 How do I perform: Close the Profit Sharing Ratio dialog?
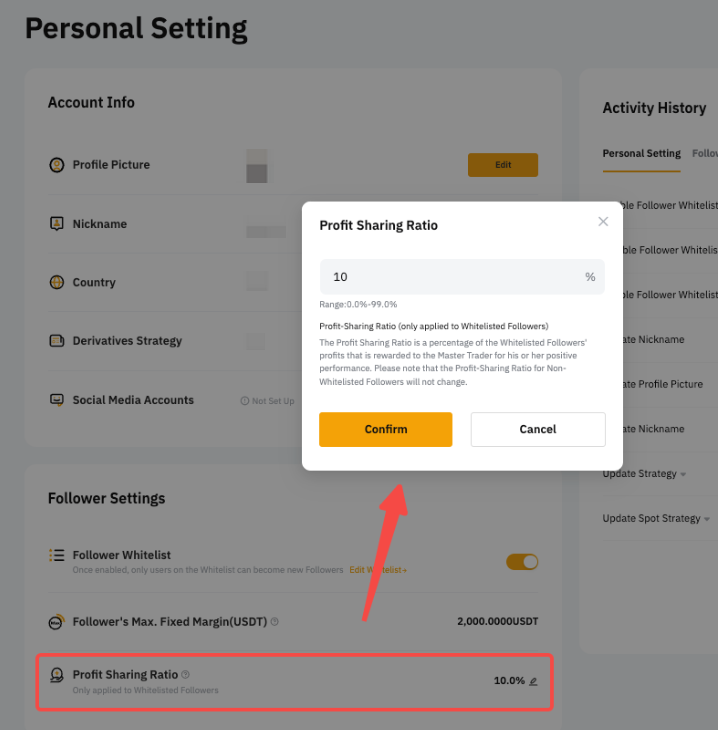603,222
